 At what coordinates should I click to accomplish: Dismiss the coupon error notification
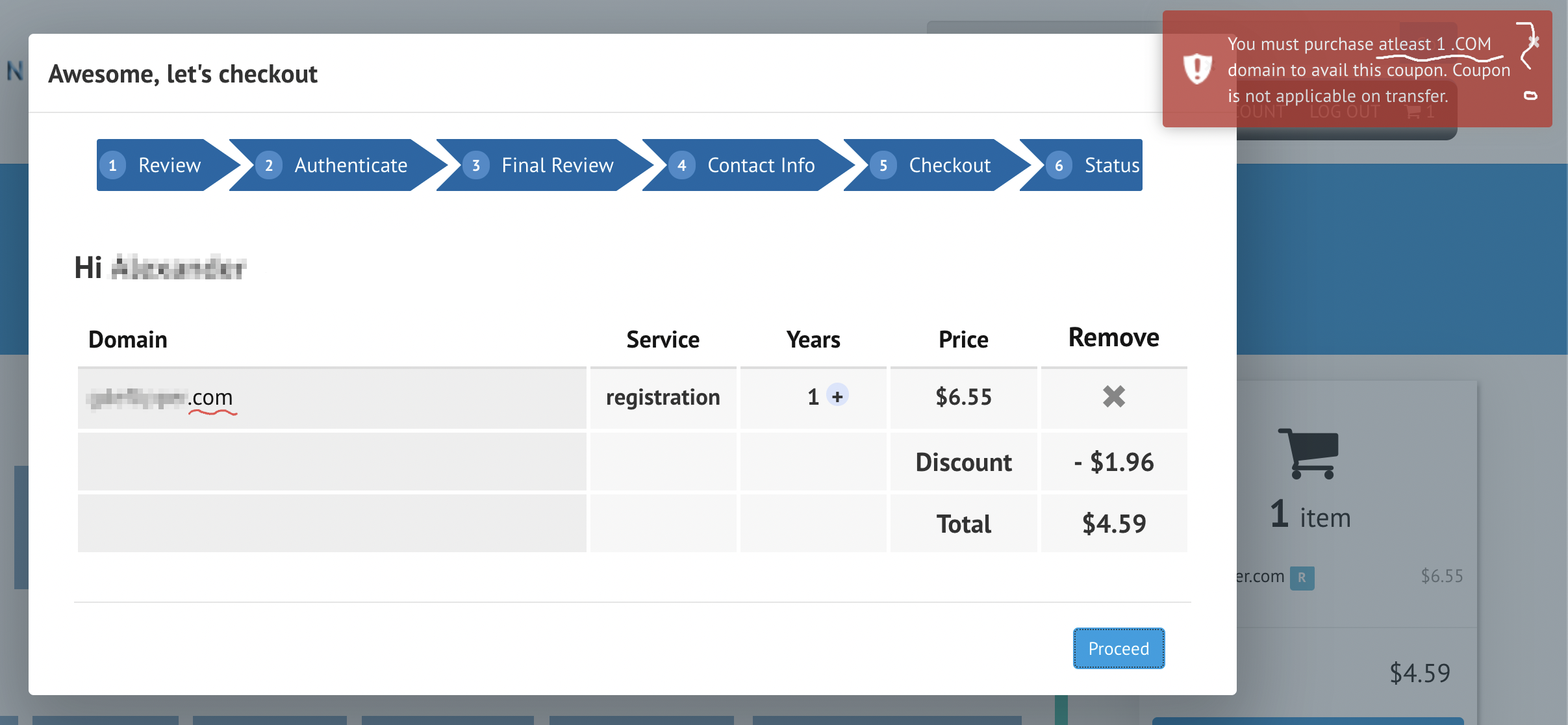1534,42
